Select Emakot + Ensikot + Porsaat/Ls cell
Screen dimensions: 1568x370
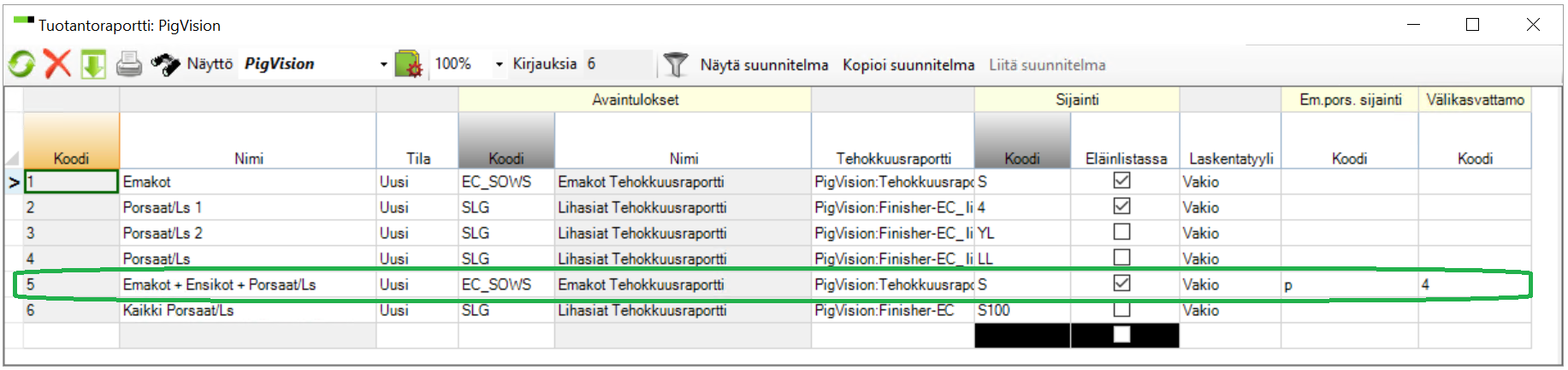tap(248, 284)
